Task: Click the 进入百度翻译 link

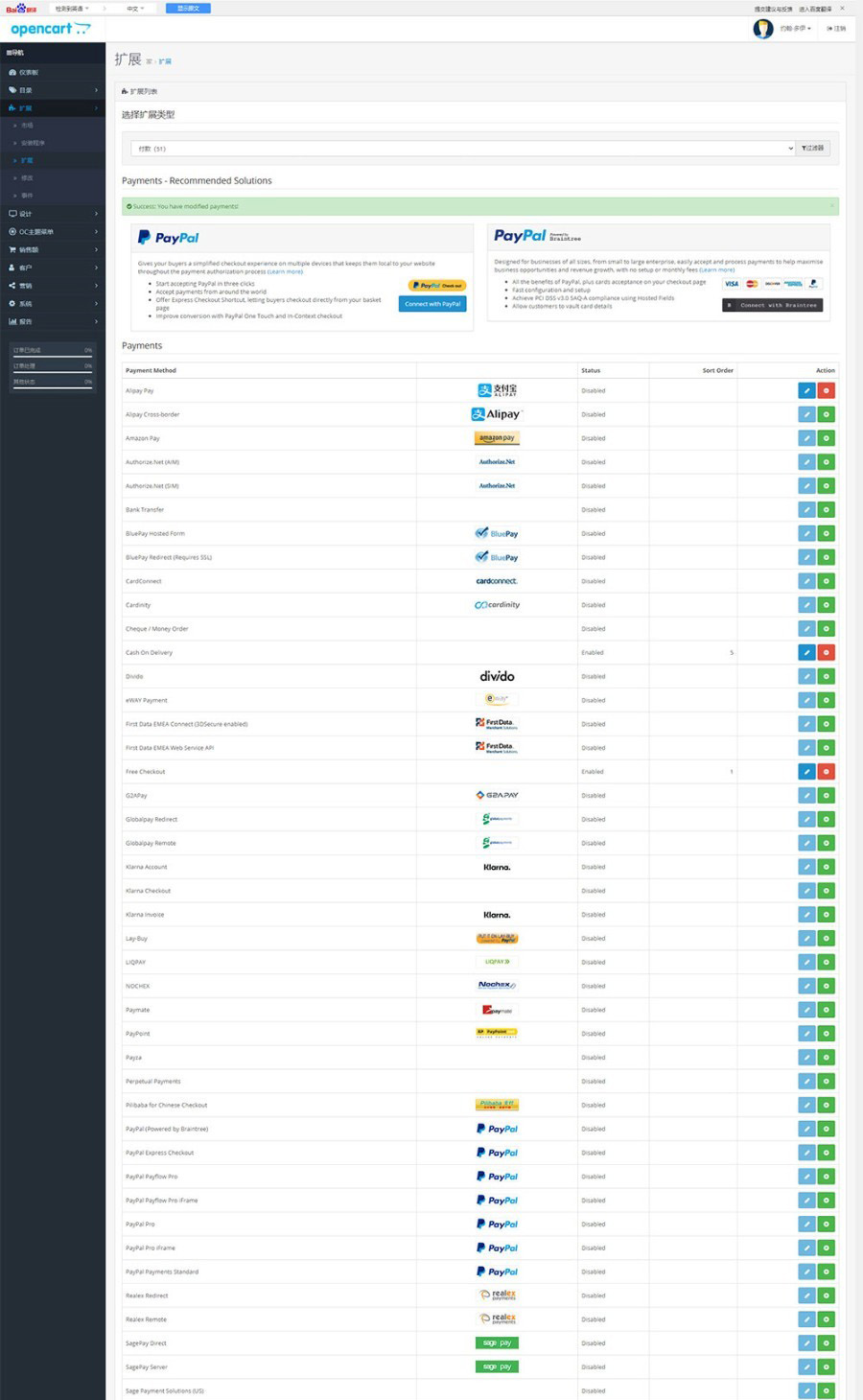Action: point(815,9)
